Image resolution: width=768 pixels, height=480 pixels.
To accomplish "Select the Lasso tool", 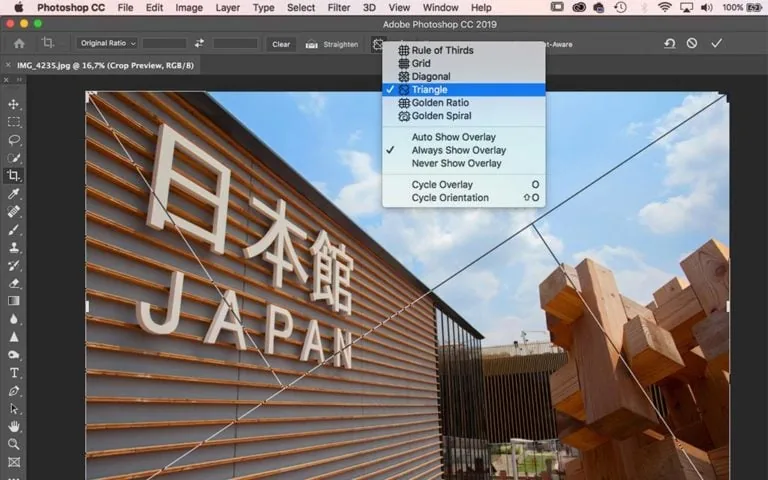I will 14,140.
